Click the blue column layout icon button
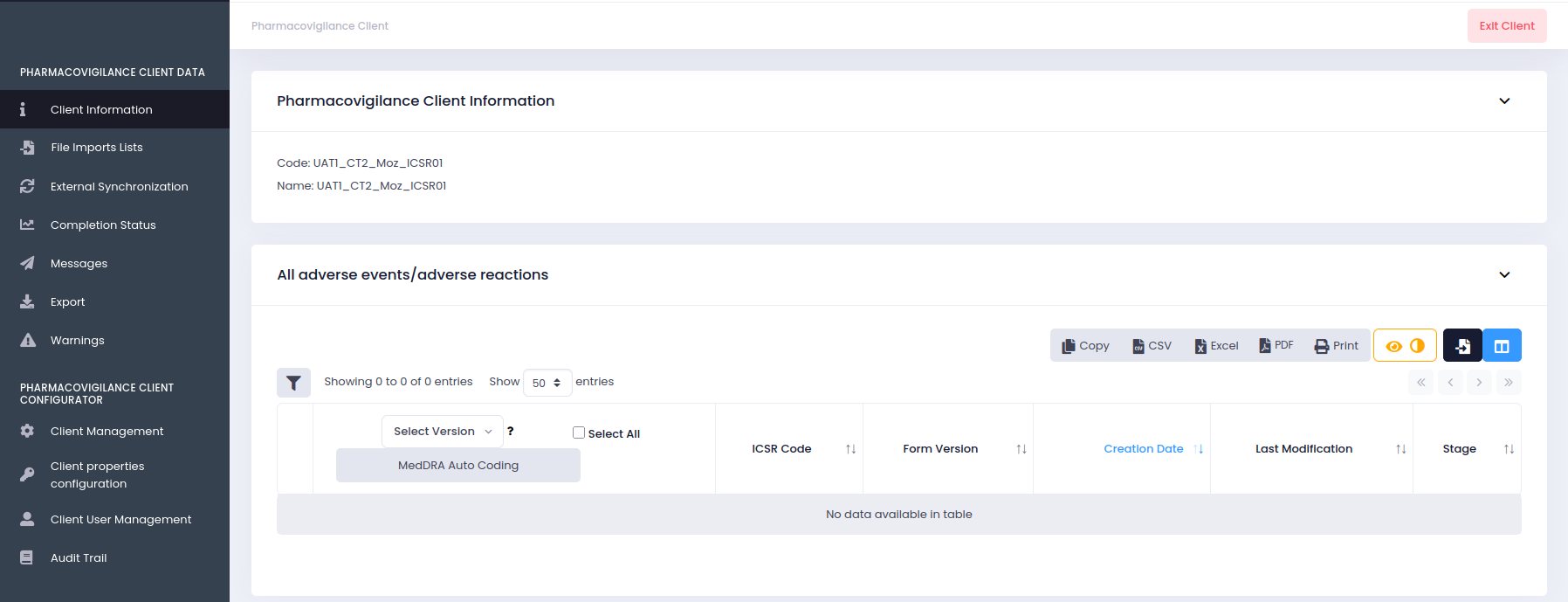 tap(1502, 346)
